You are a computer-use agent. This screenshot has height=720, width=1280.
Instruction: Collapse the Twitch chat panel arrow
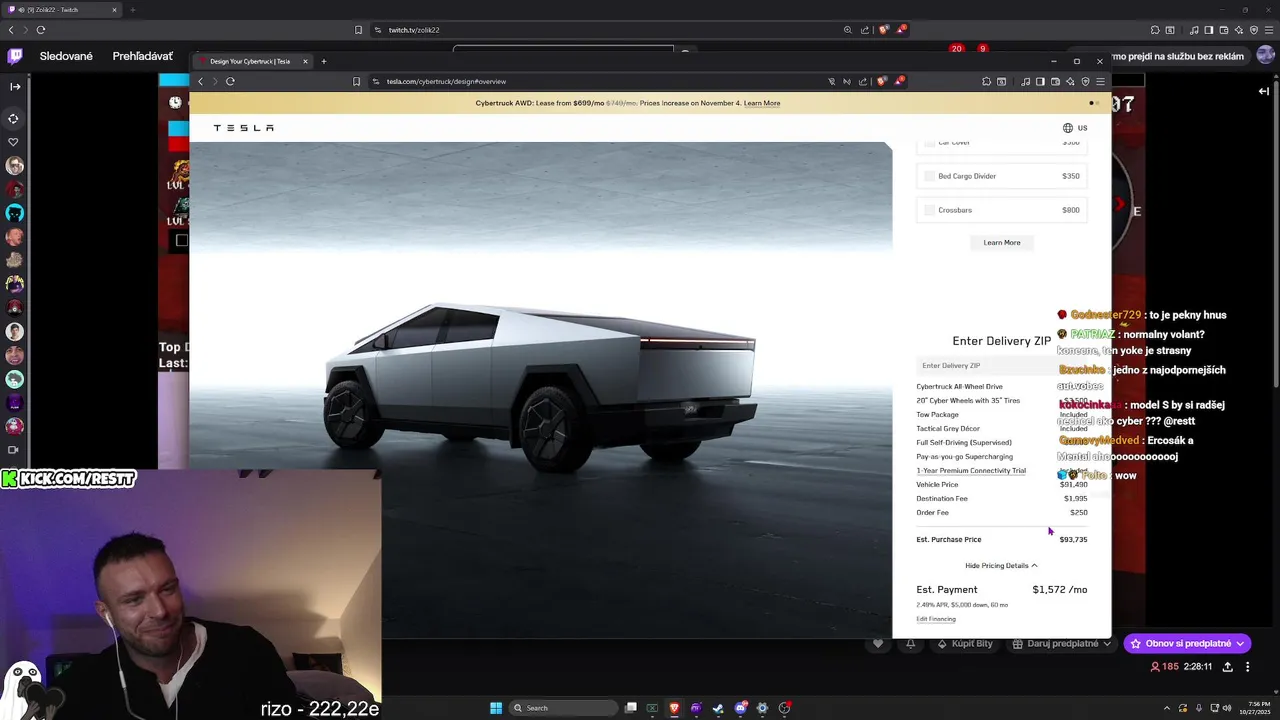click(1264, 91)
